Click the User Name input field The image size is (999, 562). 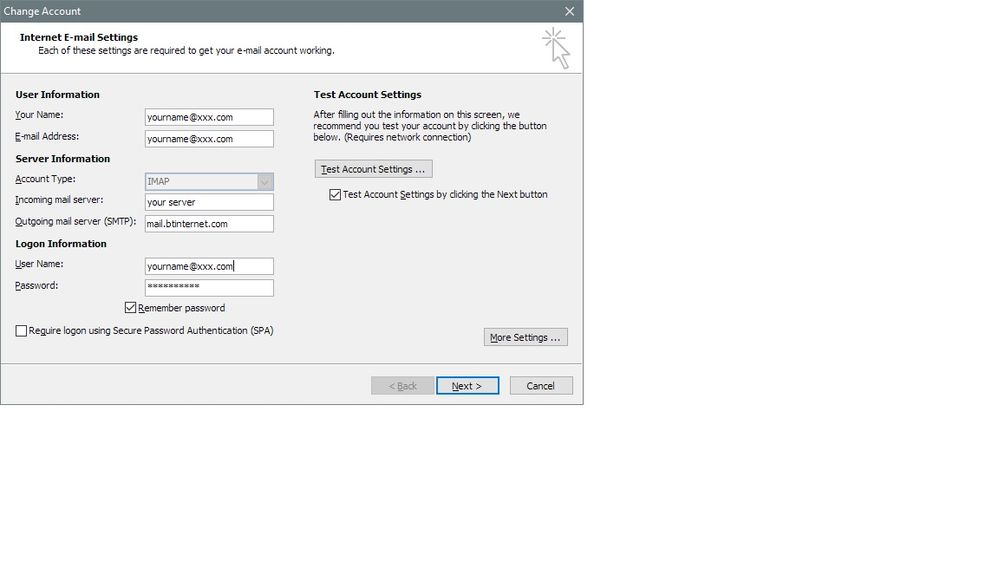(x=209, y=266)
